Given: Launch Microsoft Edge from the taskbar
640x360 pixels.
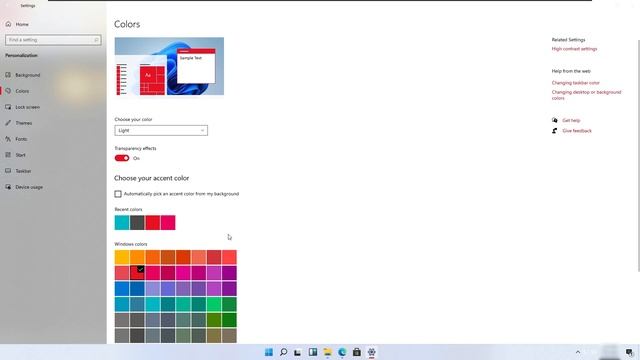Looking at the screenshot, I should pyautogui.click(x=342, y=352).
